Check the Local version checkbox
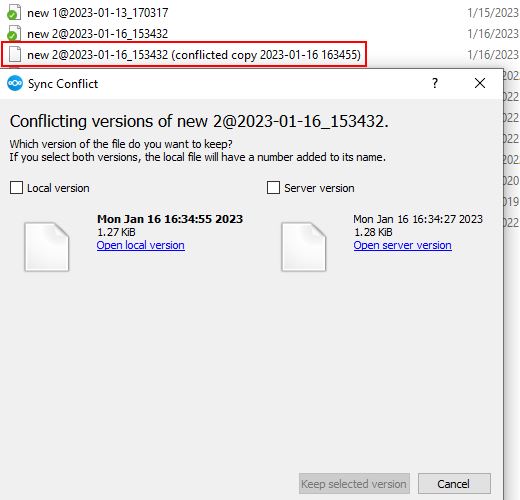Viewport: 520px width, 500px height. coord(16,188)
